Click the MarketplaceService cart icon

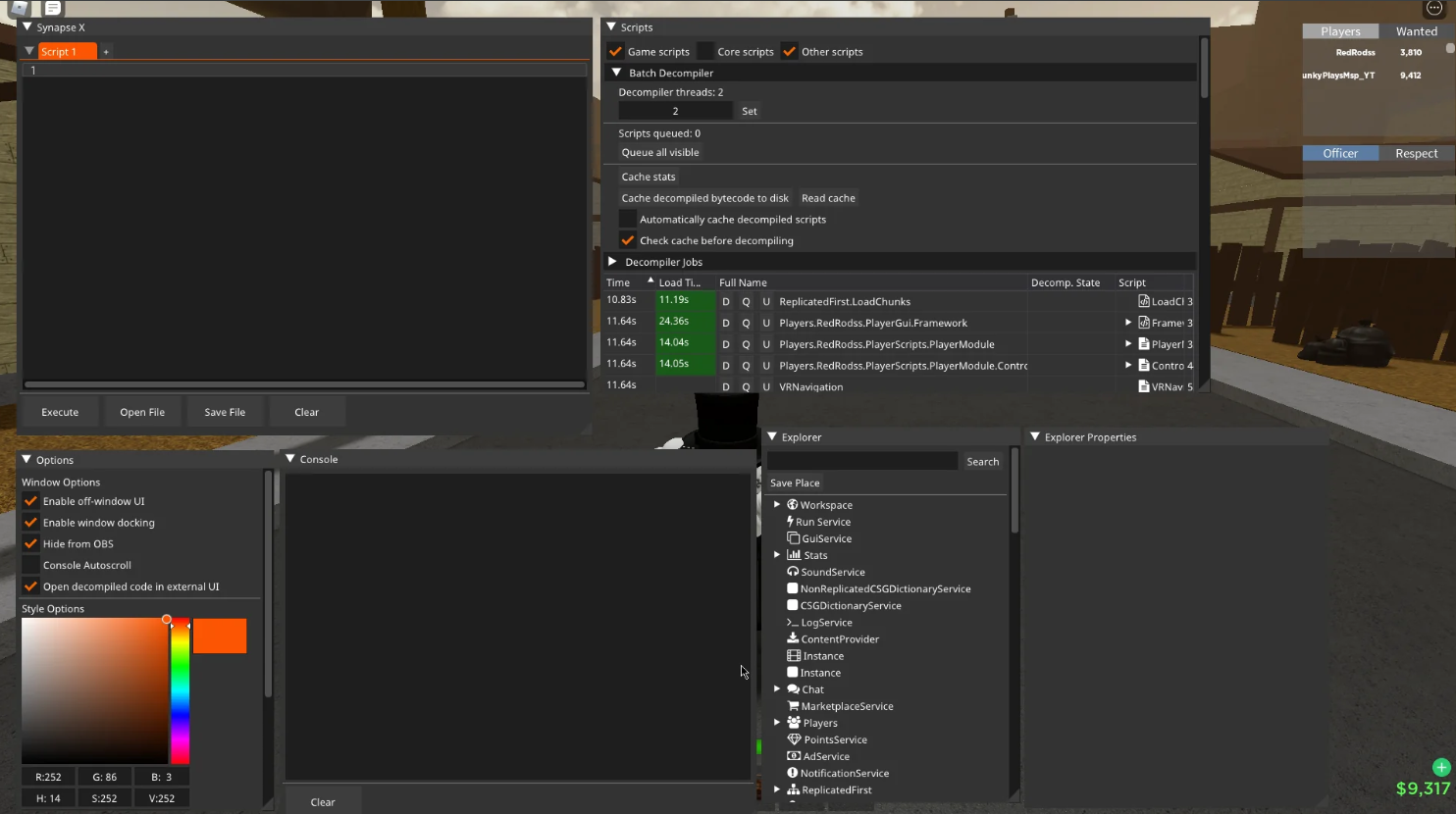pos(793,706)
